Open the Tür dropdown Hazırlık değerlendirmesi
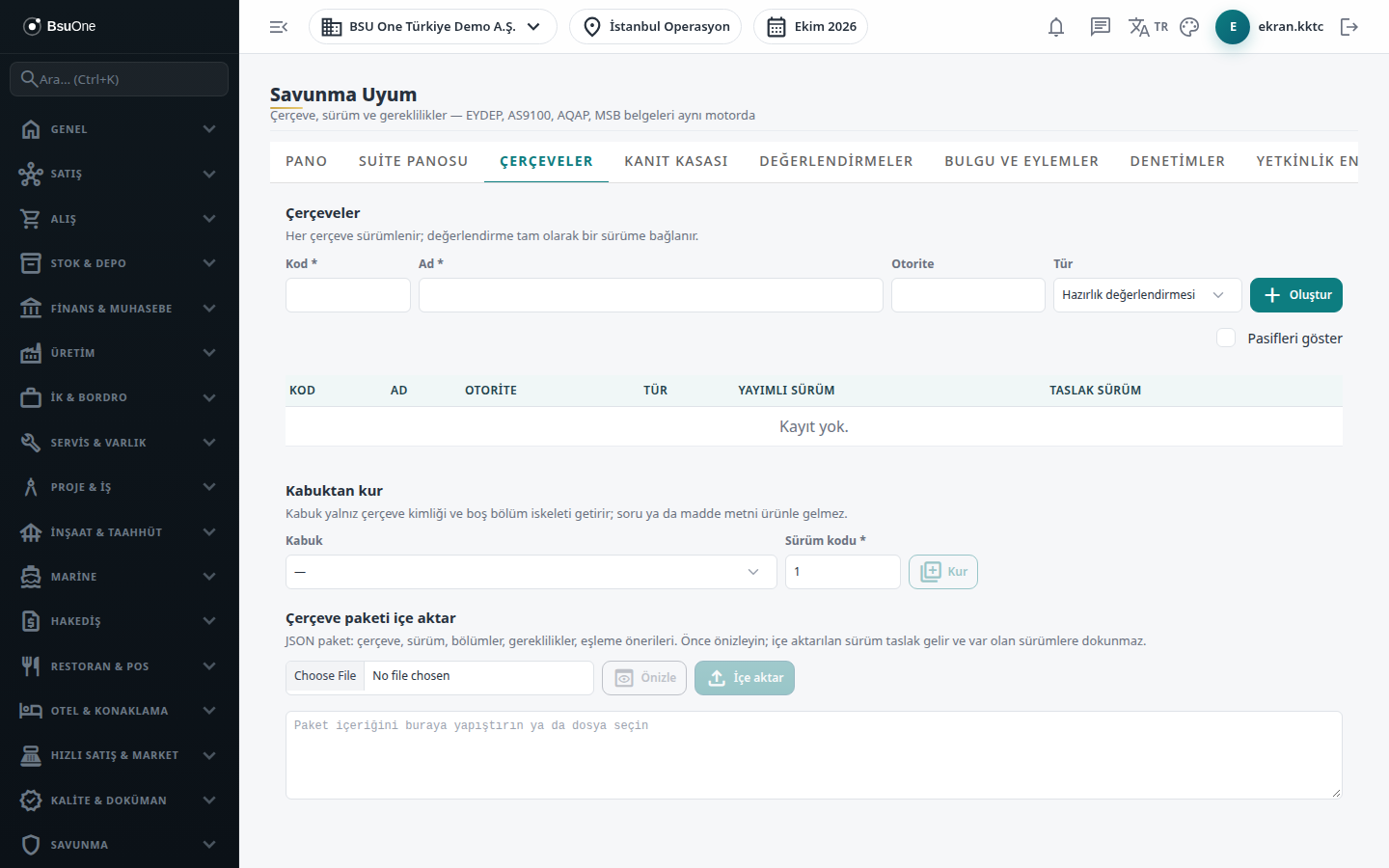Image resolution: width=1389 pixels, height=868 pixels. [1147, 295]
